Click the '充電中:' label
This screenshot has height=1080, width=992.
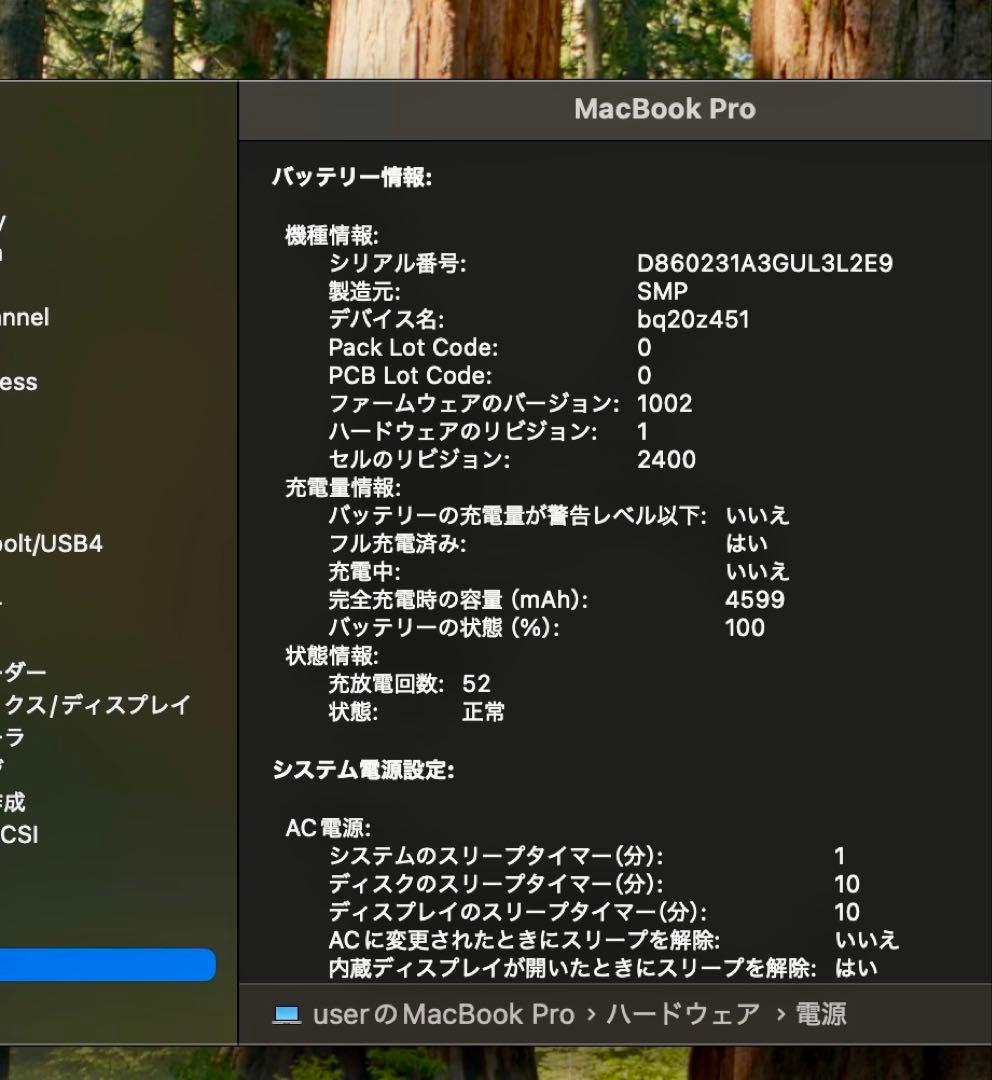(364, 572)
